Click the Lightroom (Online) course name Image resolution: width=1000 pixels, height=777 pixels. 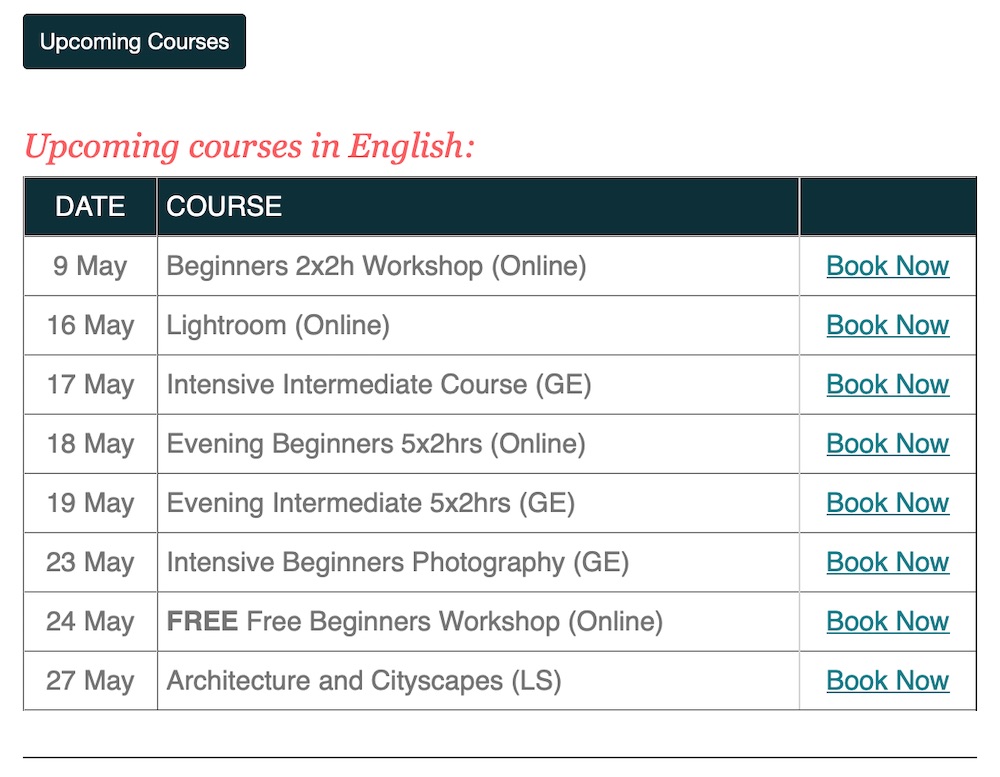pos(278,325)
